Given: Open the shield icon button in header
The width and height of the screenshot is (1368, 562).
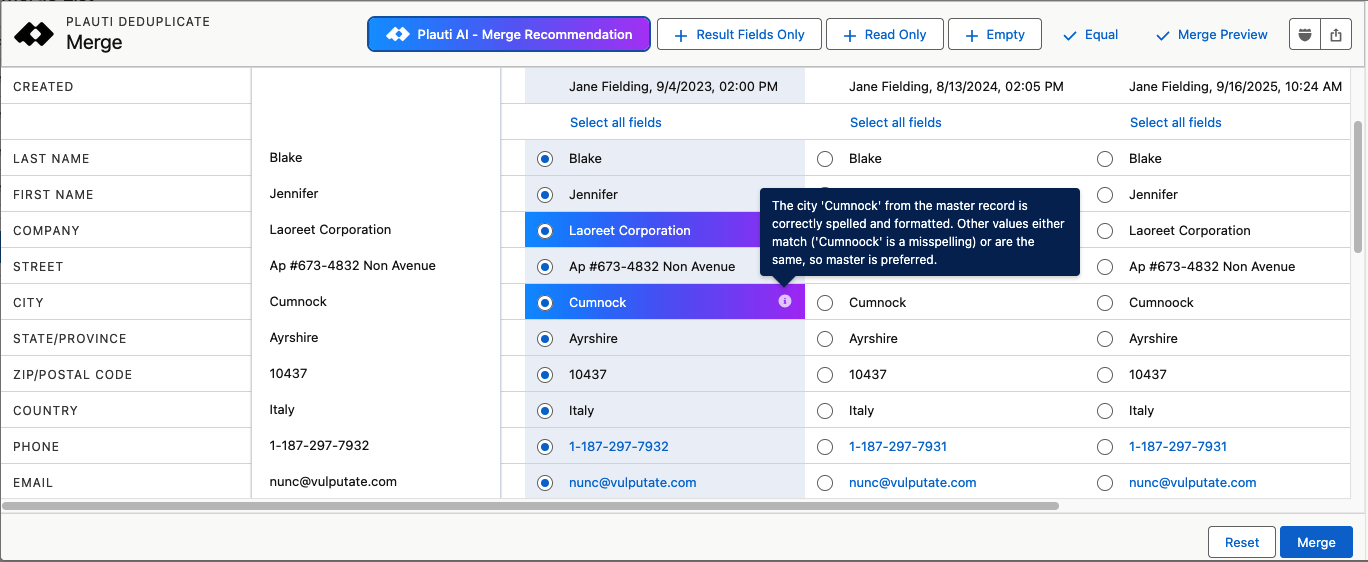Looking at the screenshot, I should tap(1305, 34).
